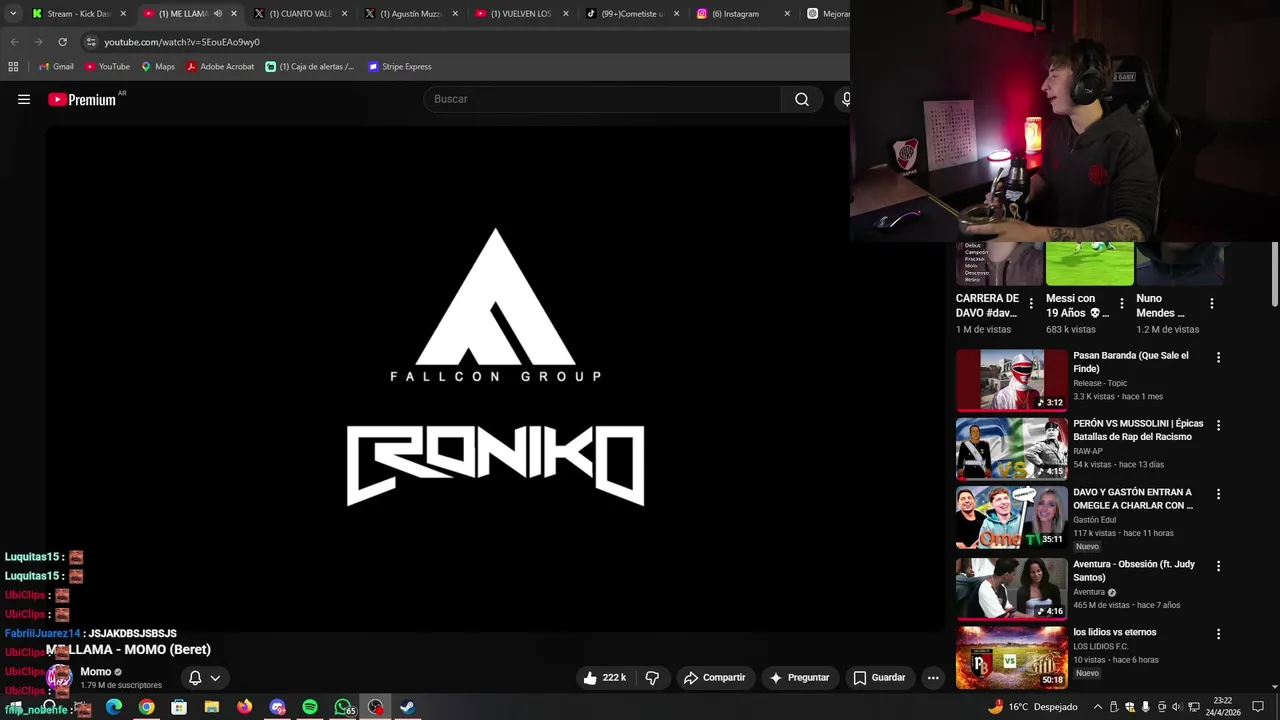
Task: Open Aventura - Obsesión video title
Action: (1134, 570)
